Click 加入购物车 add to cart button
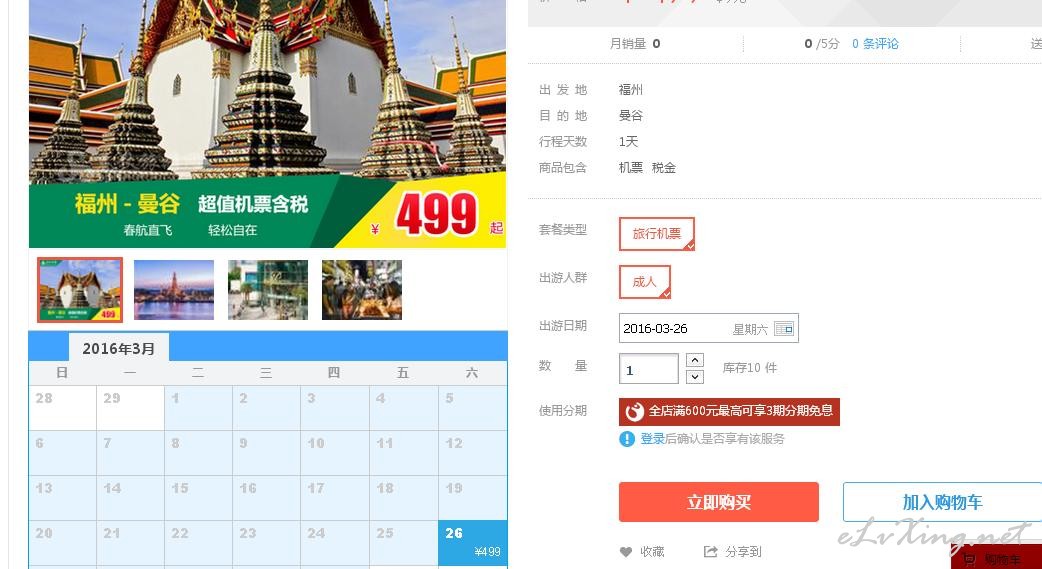 click(x=942, y=502)
